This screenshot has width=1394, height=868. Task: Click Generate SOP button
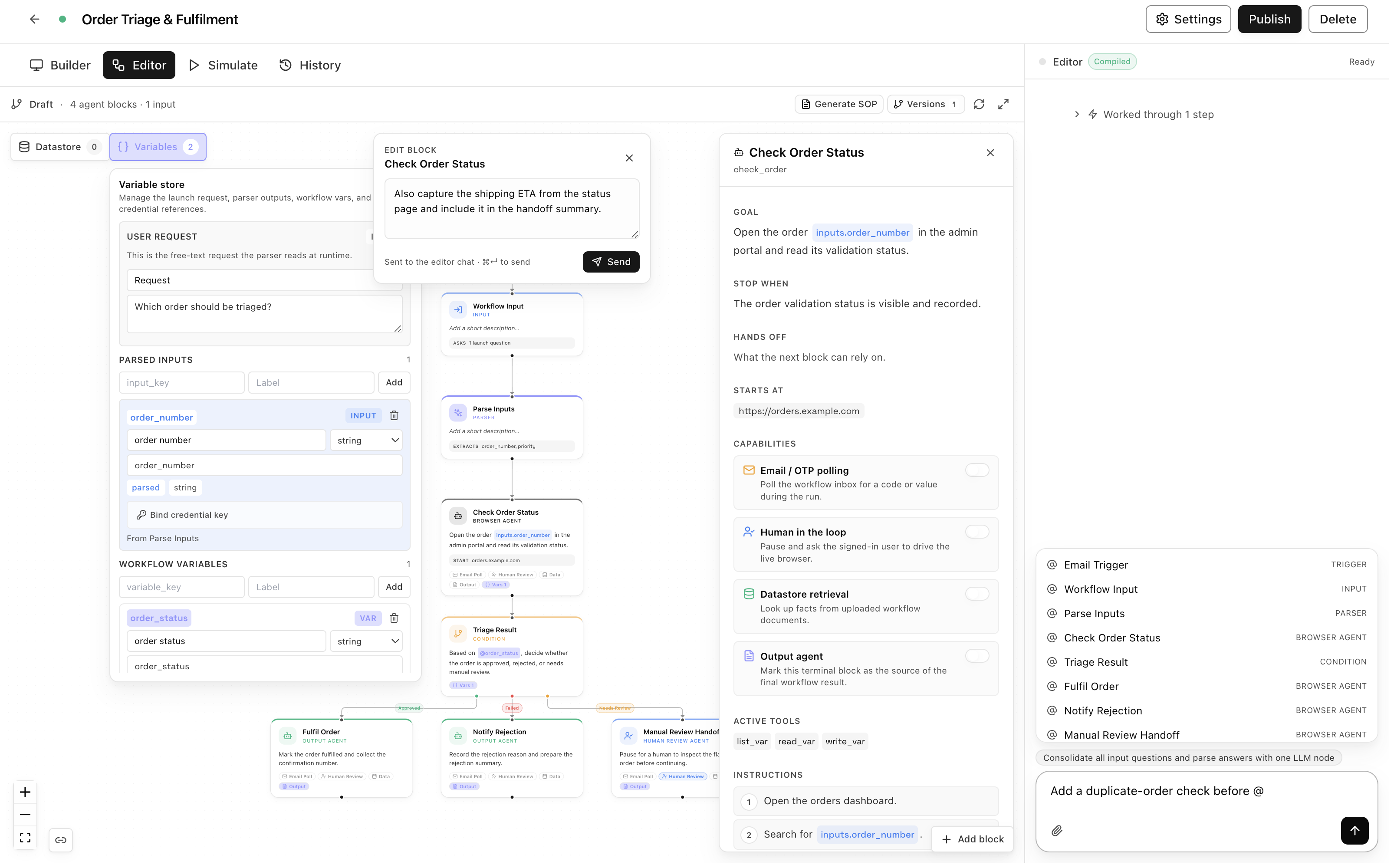pyautogui.click(x=842, y=105)
